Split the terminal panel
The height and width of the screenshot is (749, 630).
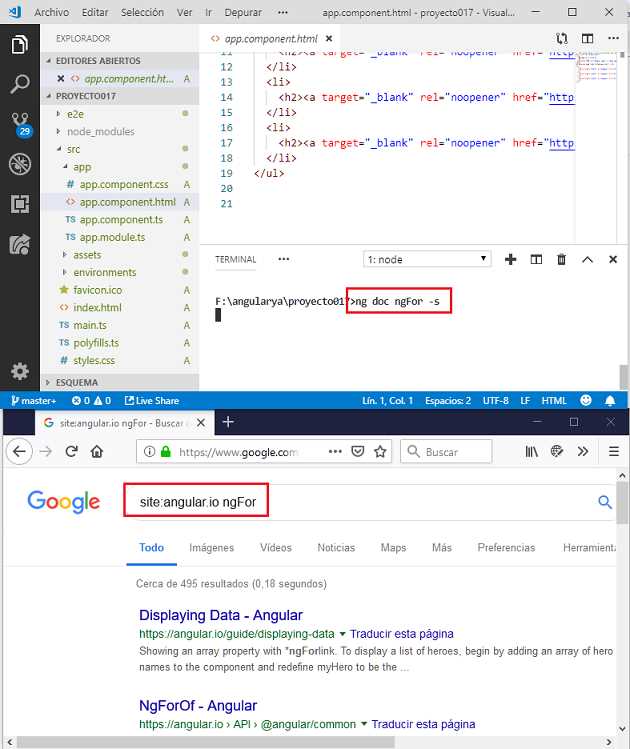536,259
